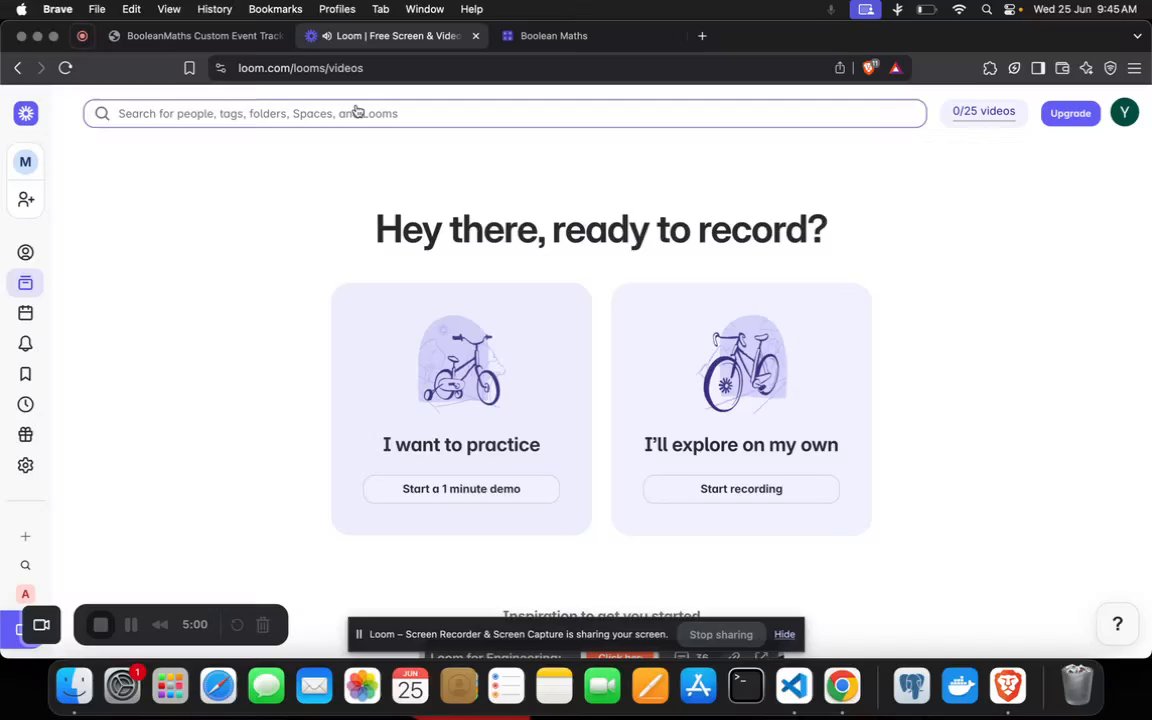Expand the tab list chevron
The width and height of the screenshot is (1152, 720).
pyautogui.click(x=1137, y=35)
